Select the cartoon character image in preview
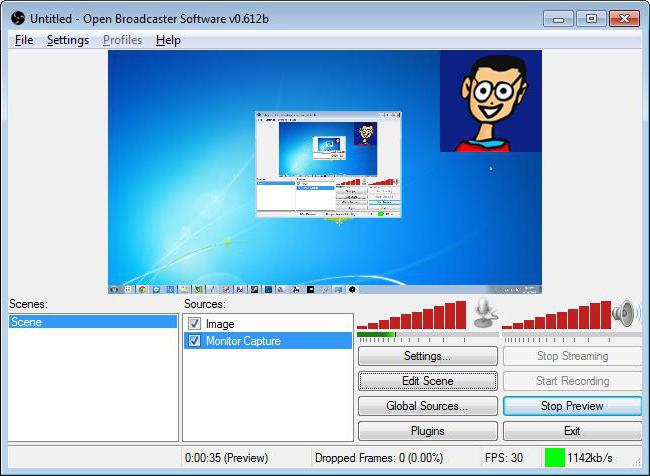The height and width of the screenshot is (476, 650). click(491, 101)
